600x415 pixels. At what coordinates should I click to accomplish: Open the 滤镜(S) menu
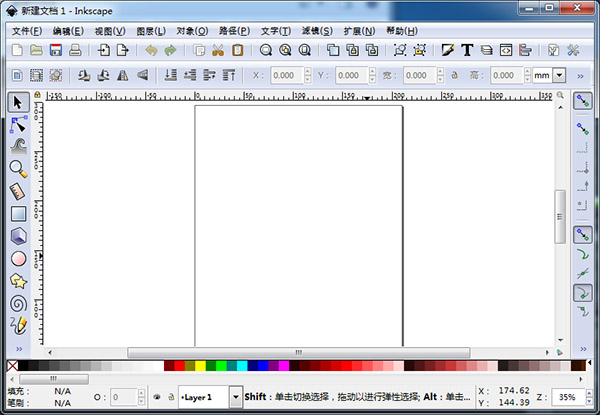pos(317,31)
